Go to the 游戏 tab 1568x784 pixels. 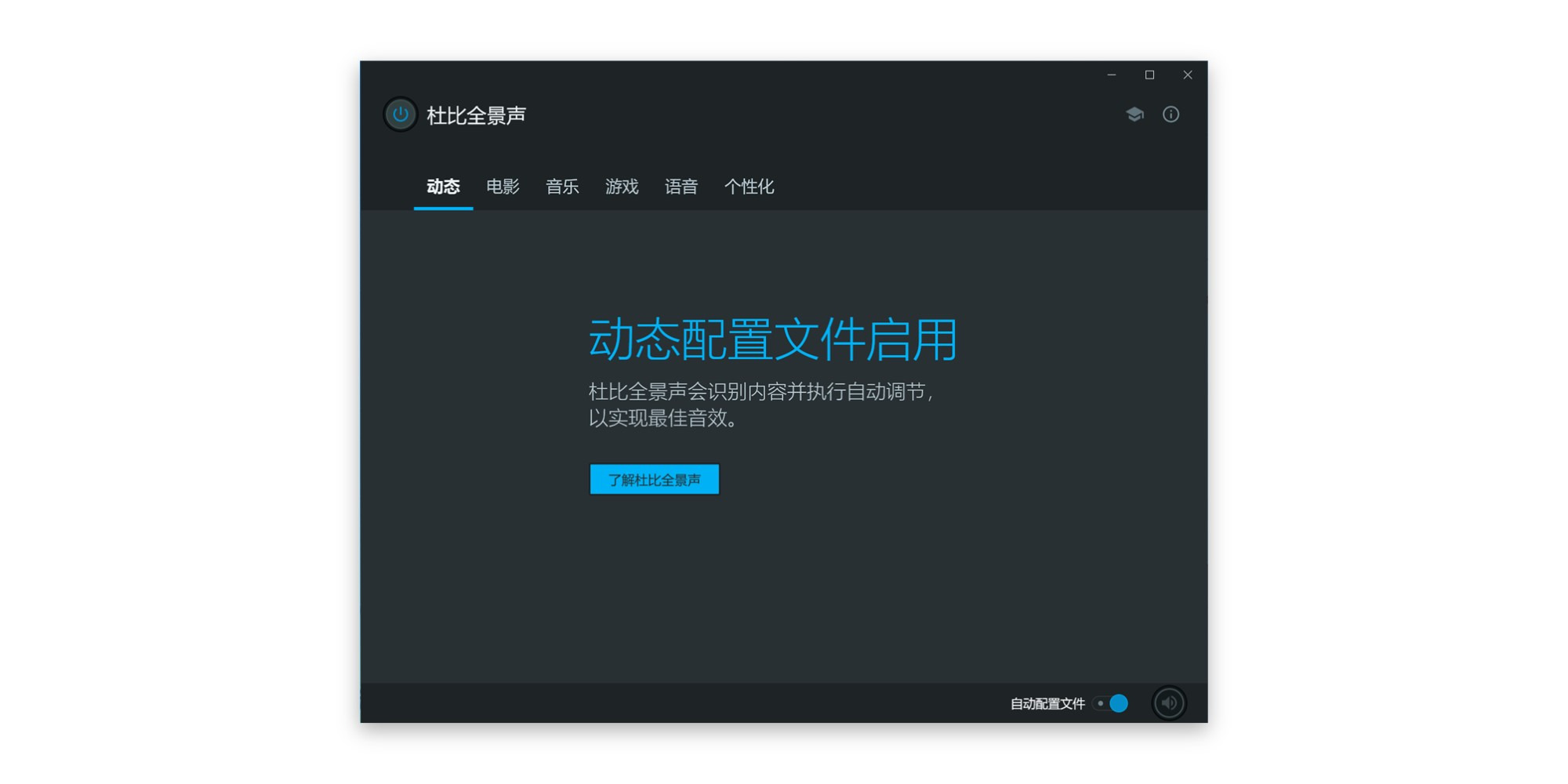pyautogui.click(x=622, y=187)
